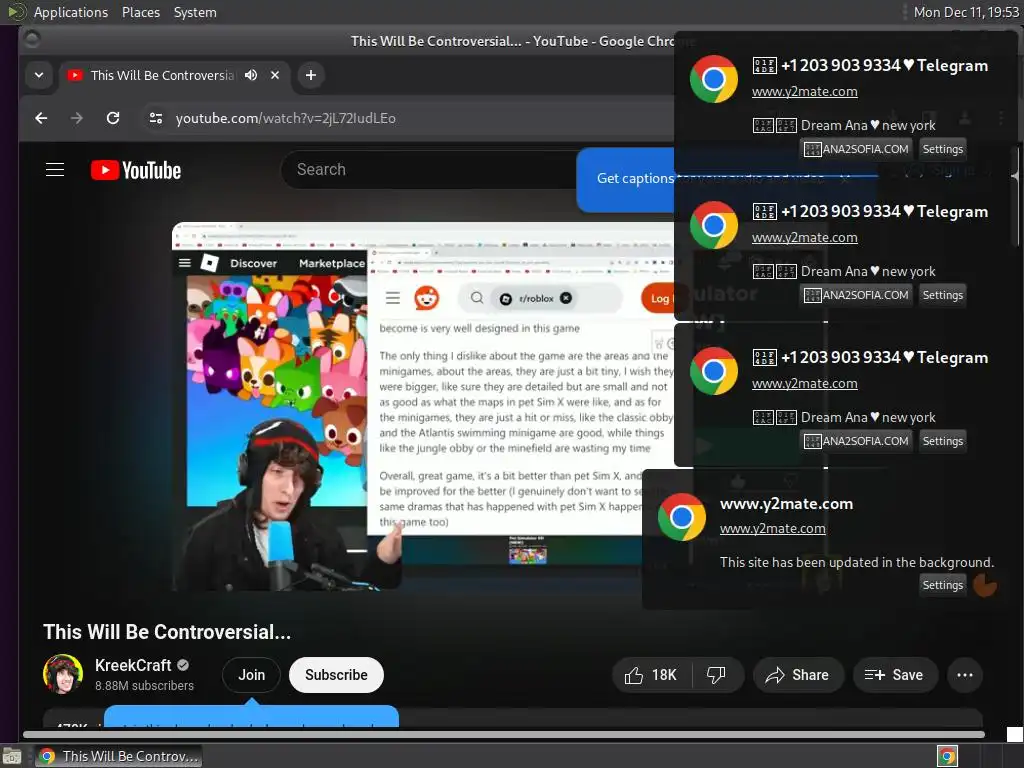Click the YouTube logo
Image resolution: width=1024 pixels, height=768 pixels.
pyautogui.click(x=136, y=170)
